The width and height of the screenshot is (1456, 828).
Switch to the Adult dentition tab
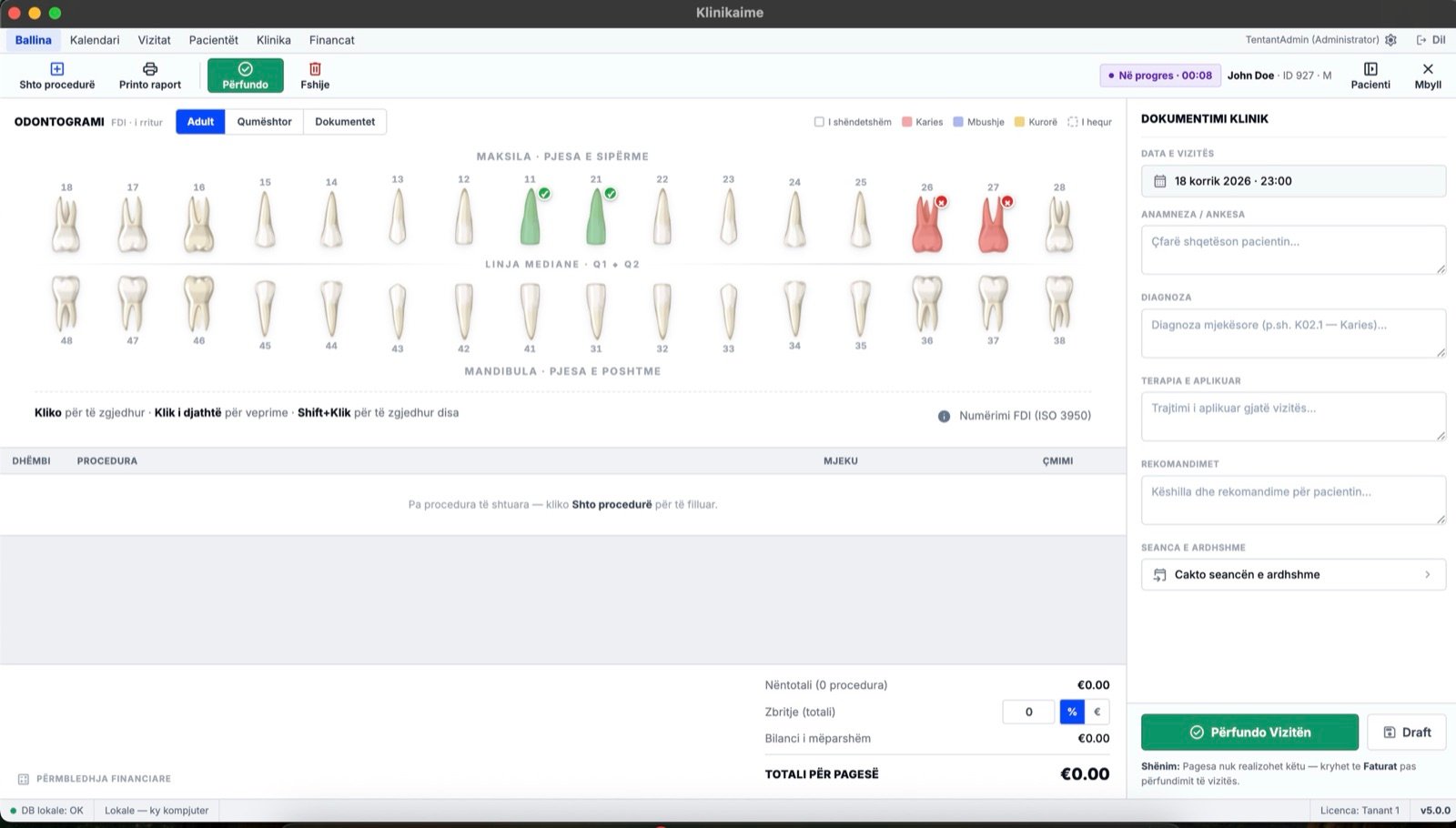coord(200,122)
